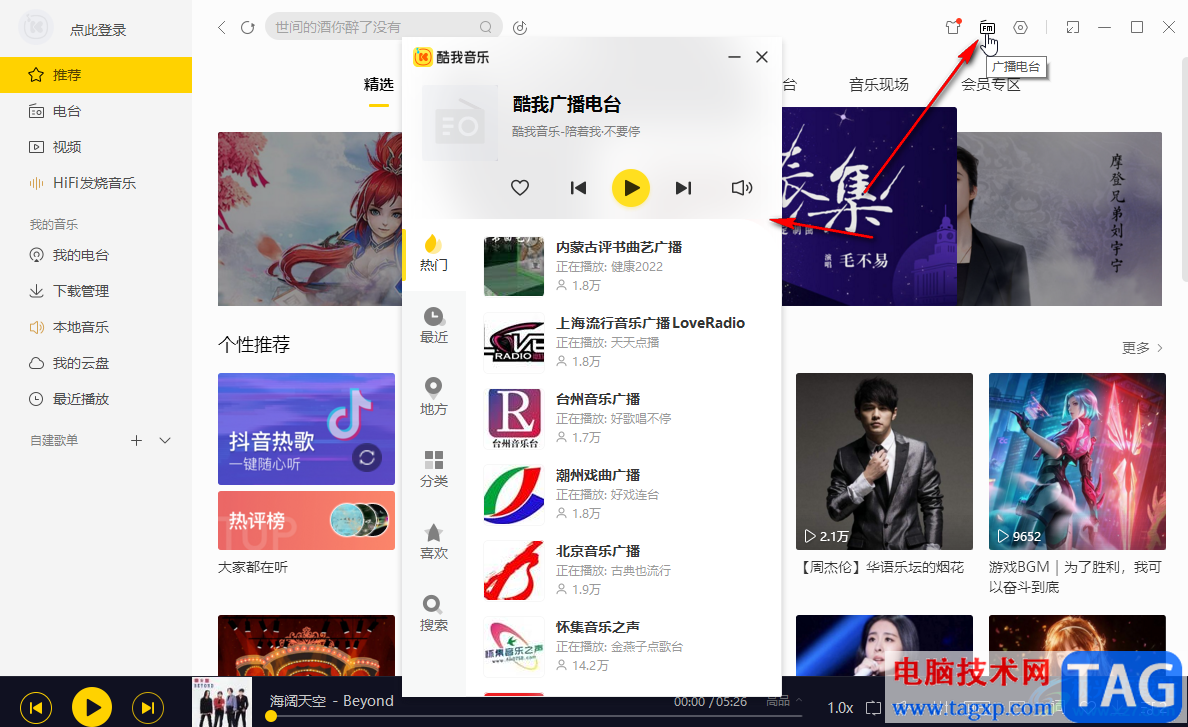Viewport: 1188px width, 727px height.
Task: Switch to the 精选 tab
Action: click(x=379, y=84)
